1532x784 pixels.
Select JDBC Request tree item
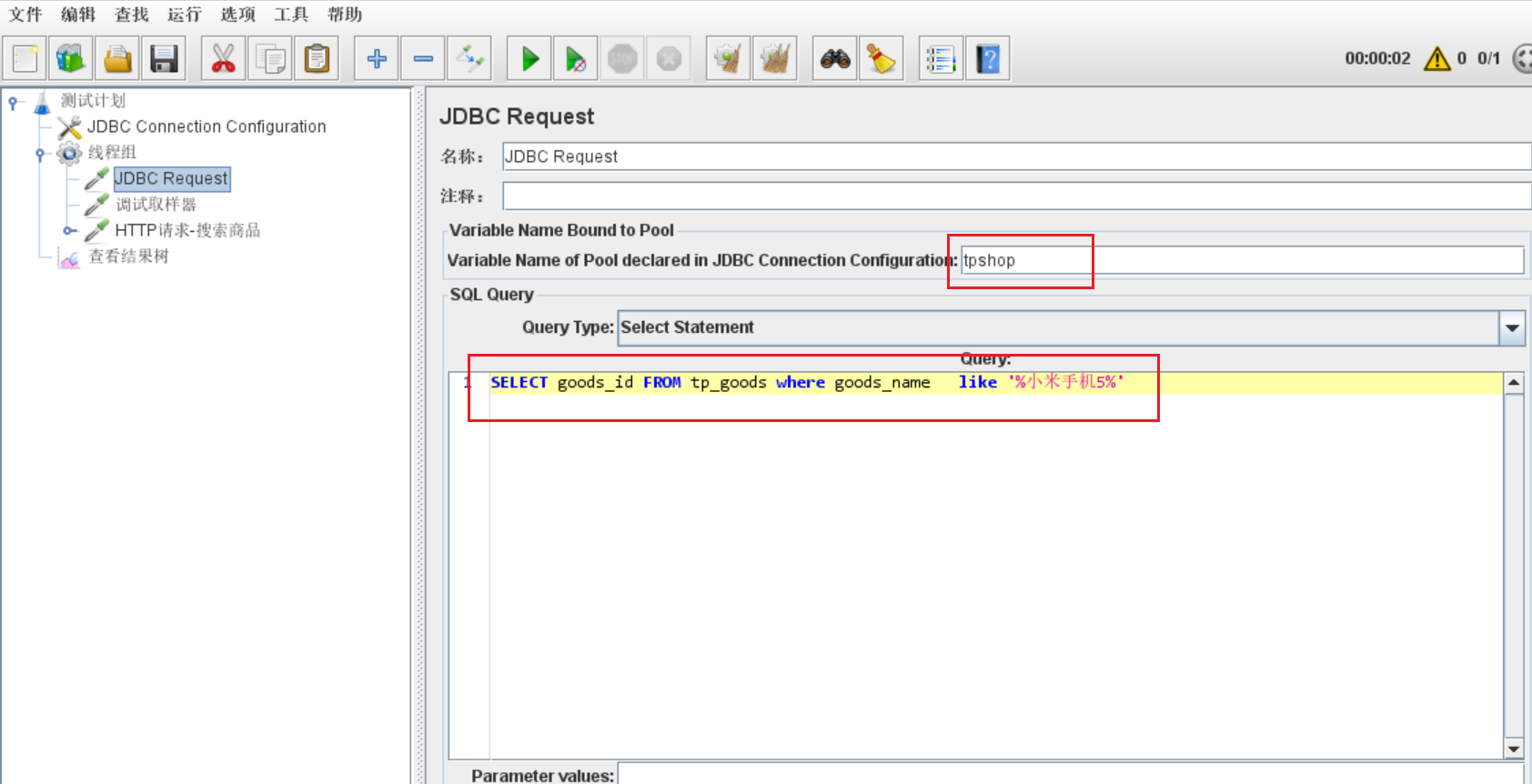171,178
